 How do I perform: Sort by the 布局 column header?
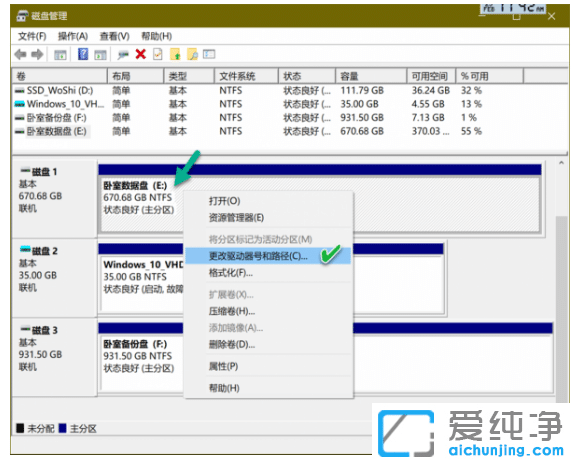click(136, 76)
